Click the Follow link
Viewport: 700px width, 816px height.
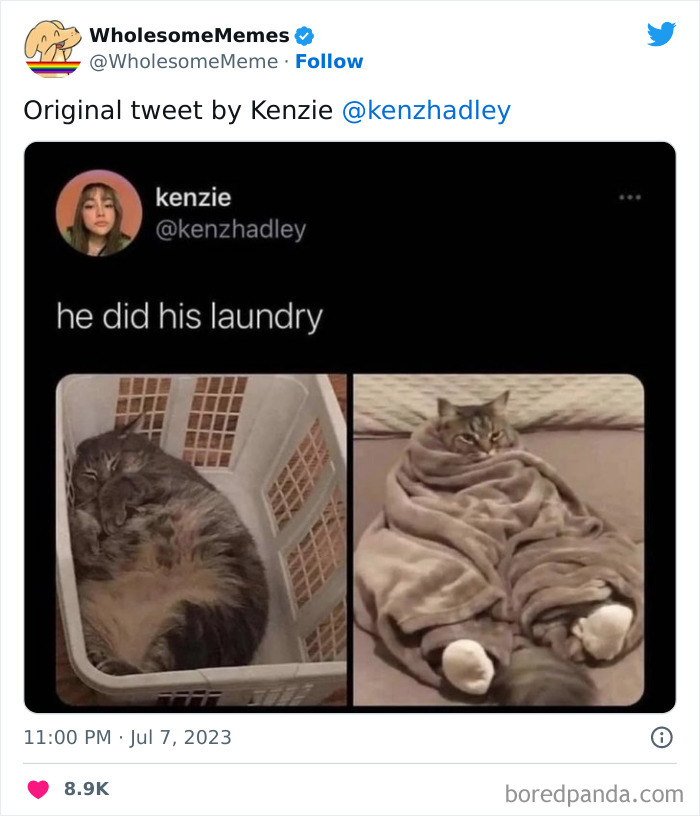pos(330,60)
